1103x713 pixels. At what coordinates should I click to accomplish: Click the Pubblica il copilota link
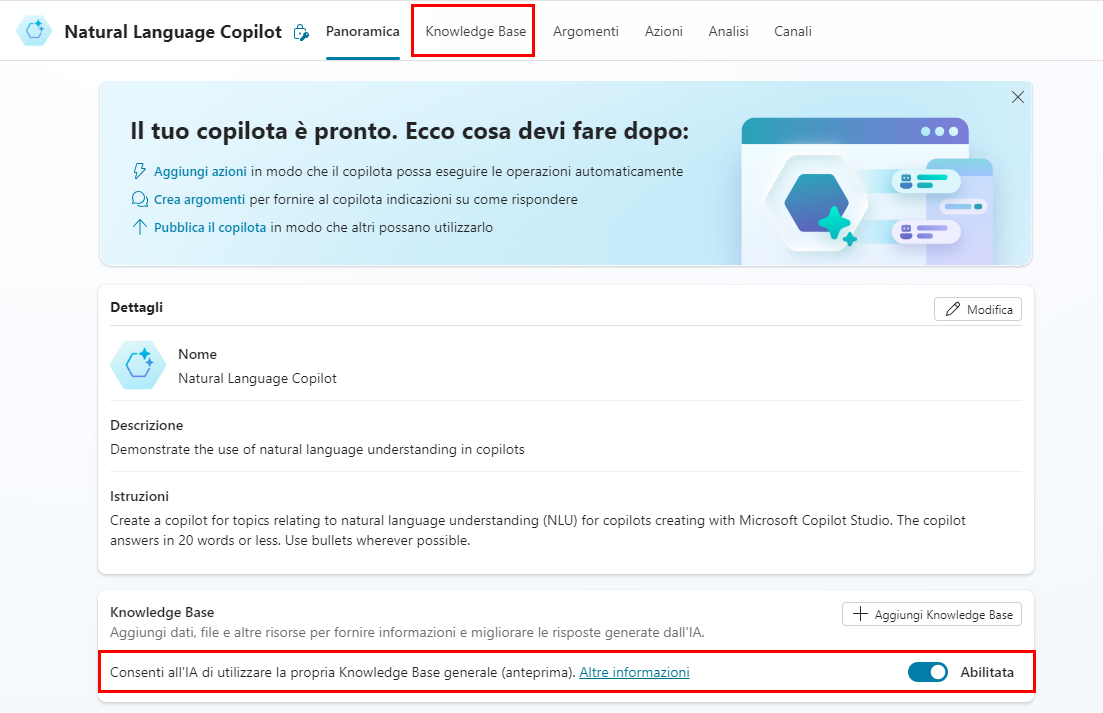[x=210, y=227]
